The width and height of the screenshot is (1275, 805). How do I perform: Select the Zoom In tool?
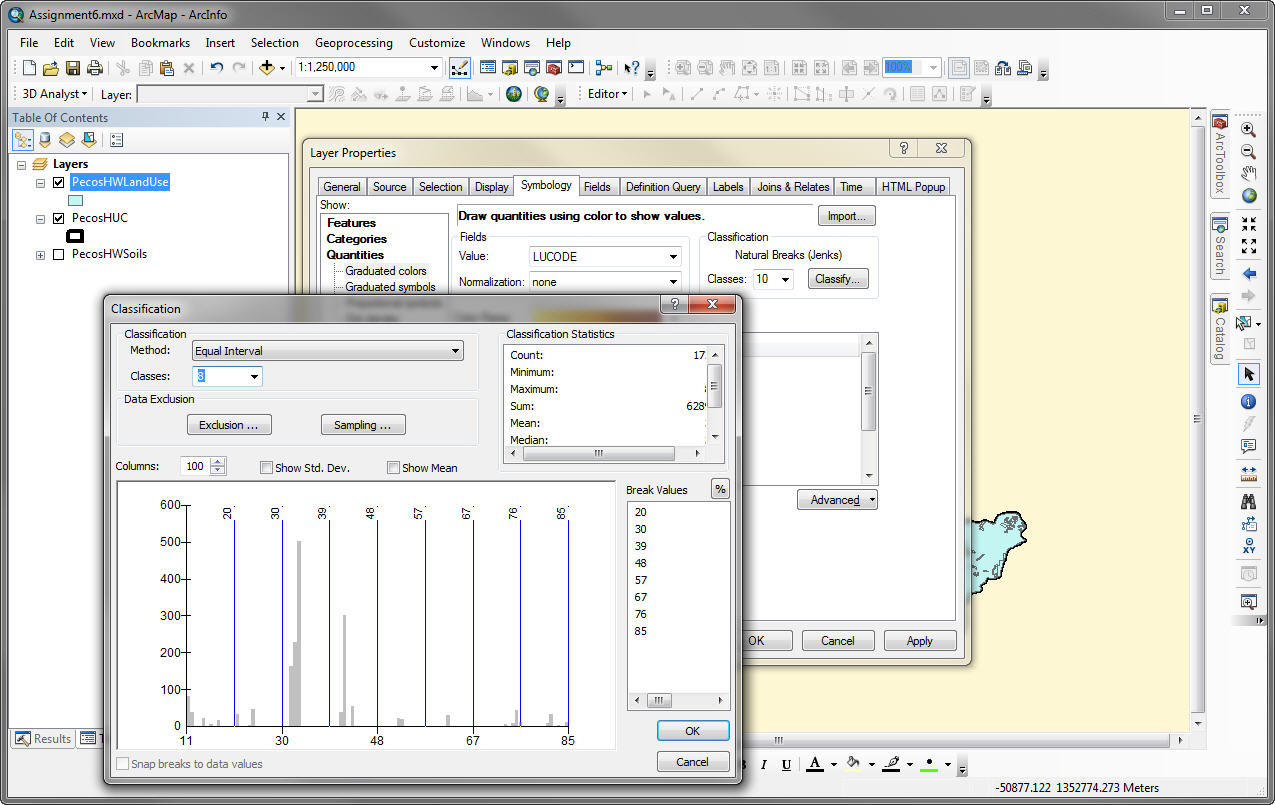click(1248, 129)
